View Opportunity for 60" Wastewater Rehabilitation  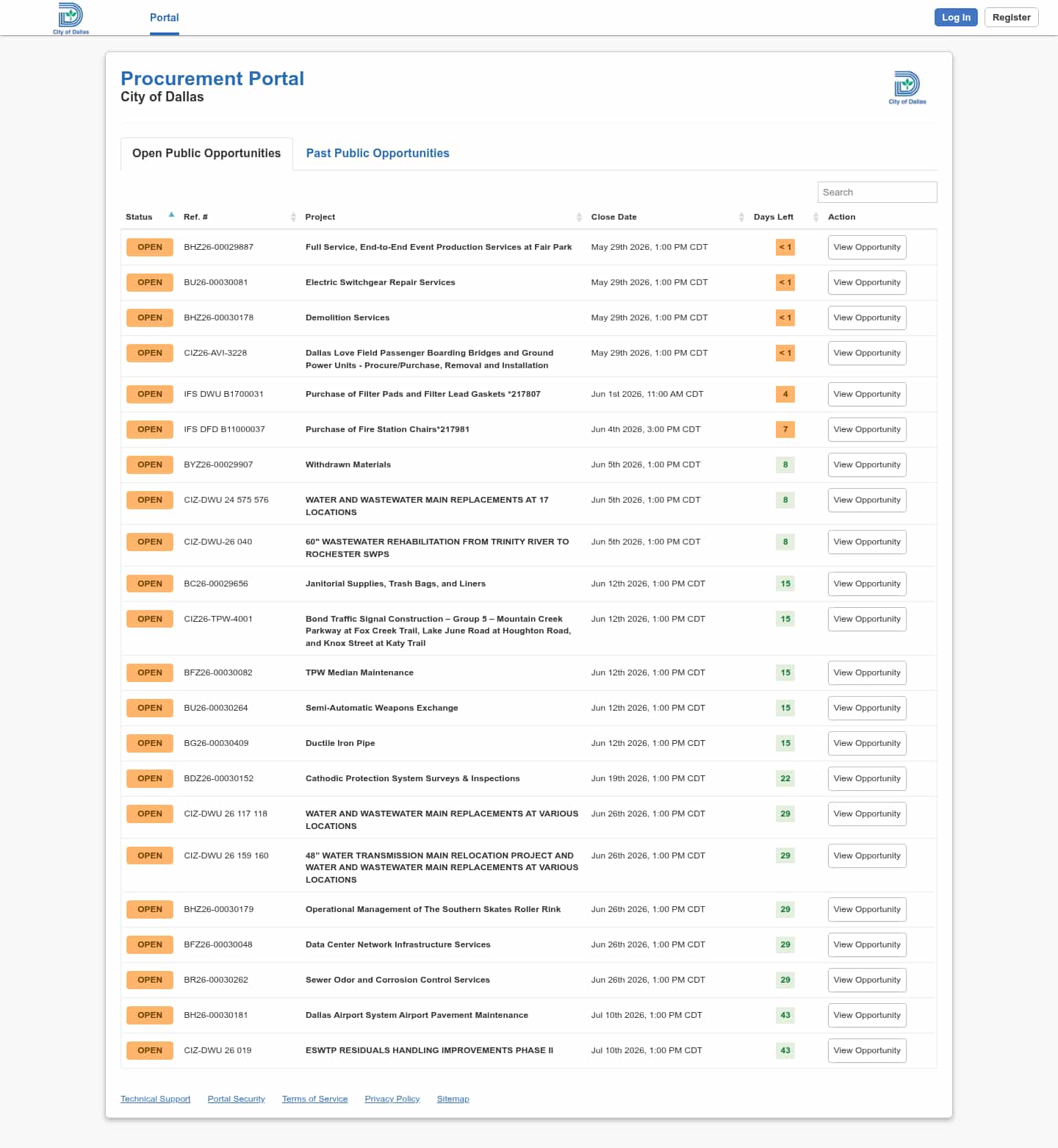867,542
